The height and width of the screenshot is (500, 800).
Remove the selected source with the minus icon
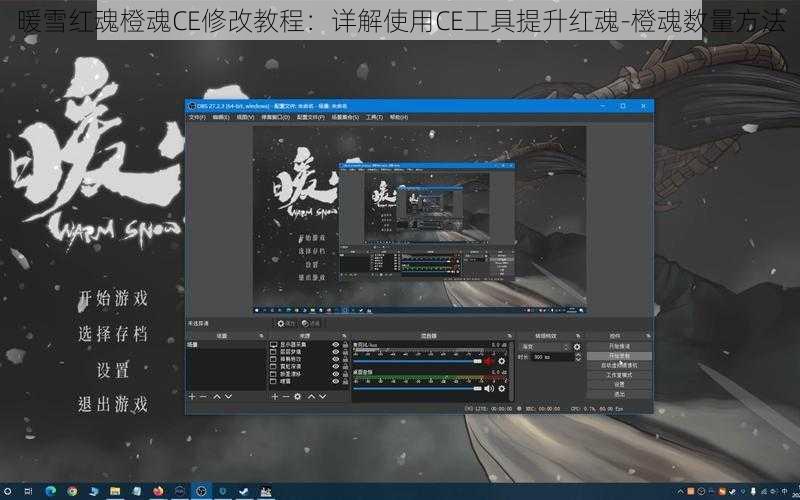(286, 396)
